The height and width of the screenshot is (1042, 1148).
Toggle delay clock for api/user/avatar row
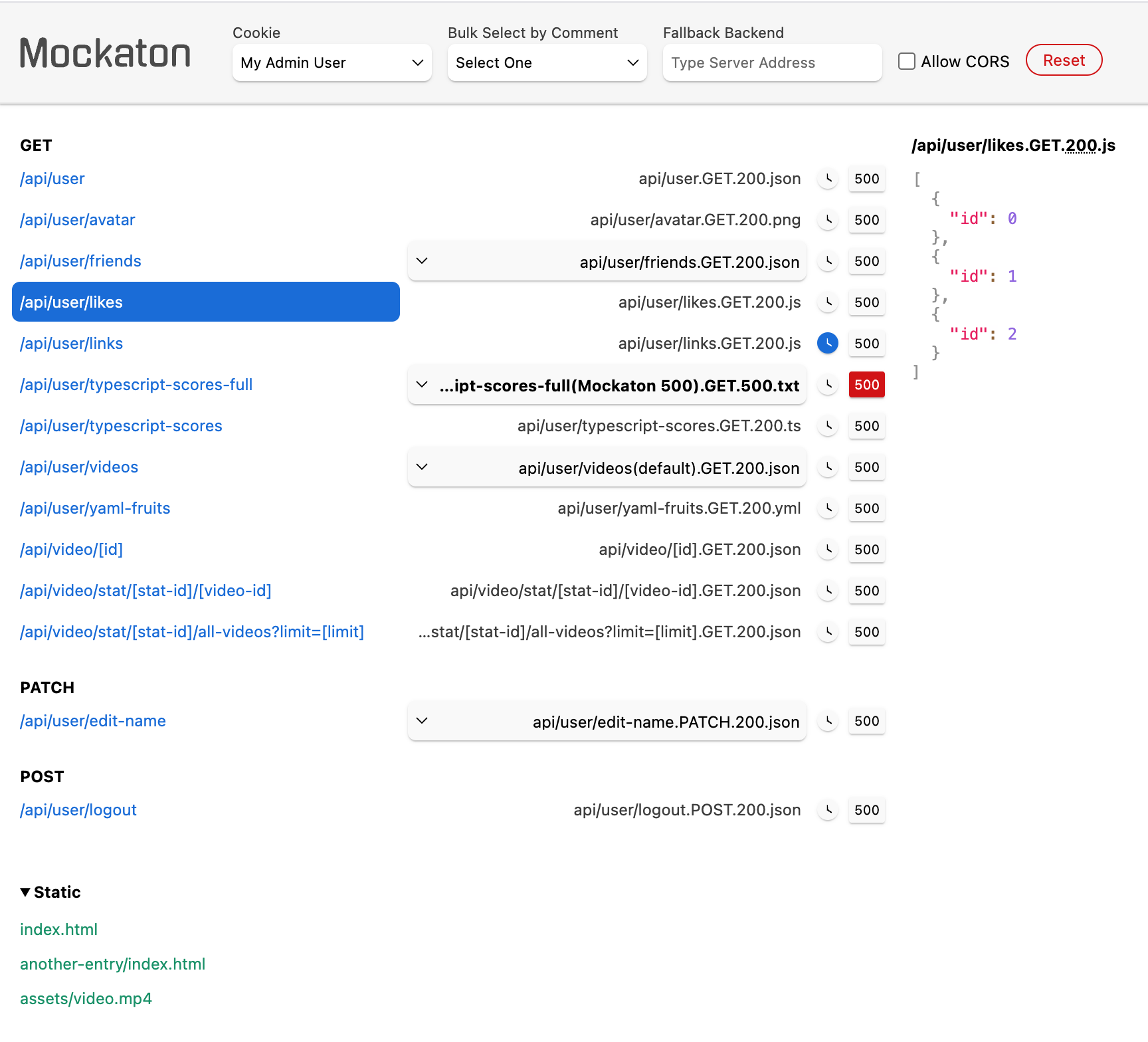coord(828,220)
